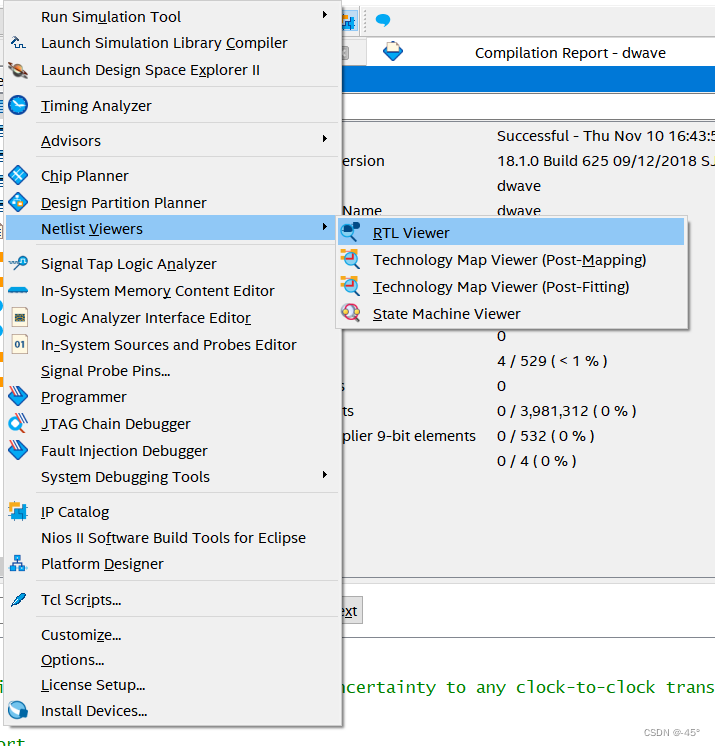
Task: Click the Launch Simulation Library Compiler icon
Action: (18, 43)
